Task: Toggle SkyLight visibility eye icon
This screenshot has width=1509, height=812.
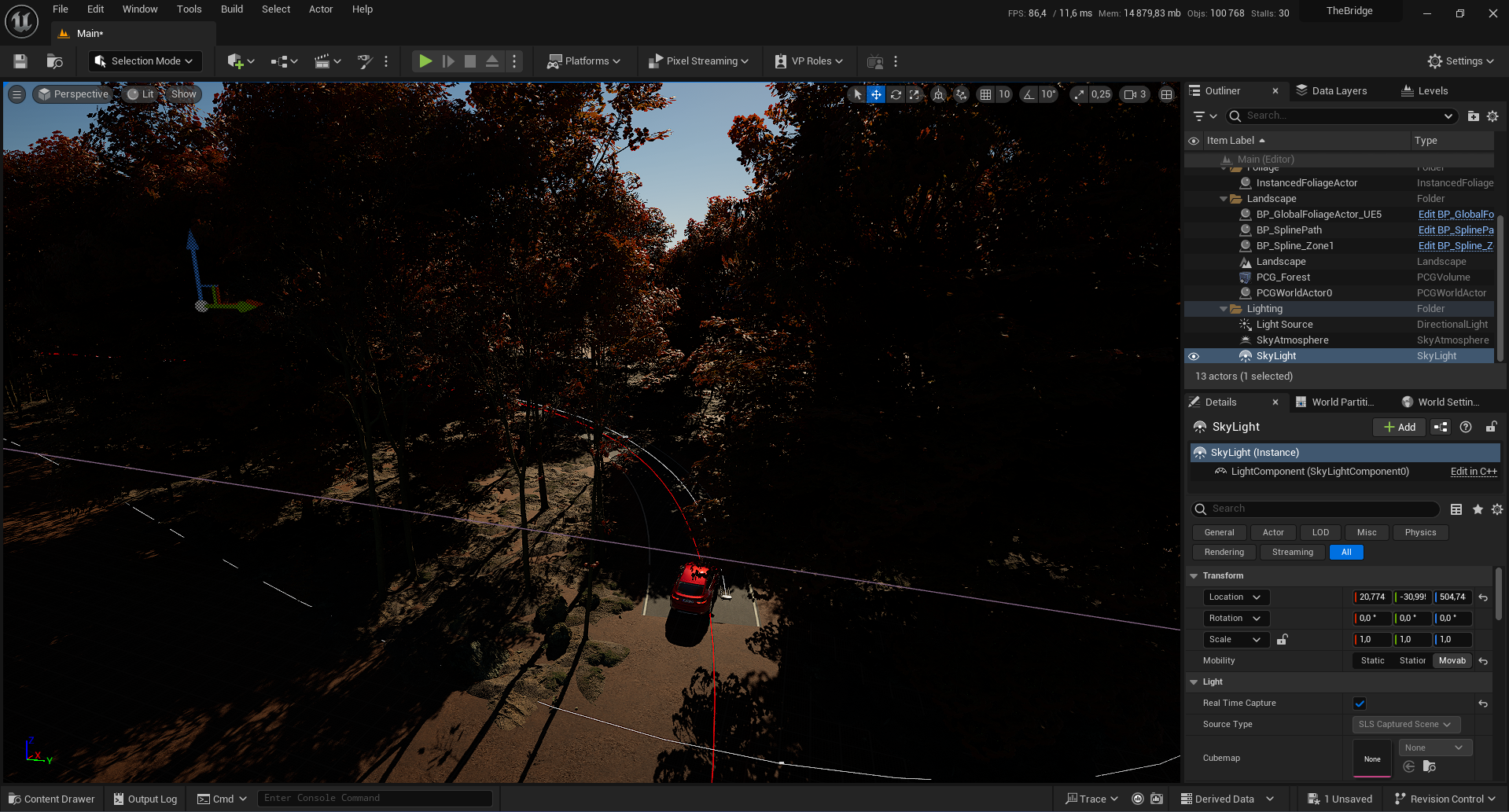Action: [1194, 356]
